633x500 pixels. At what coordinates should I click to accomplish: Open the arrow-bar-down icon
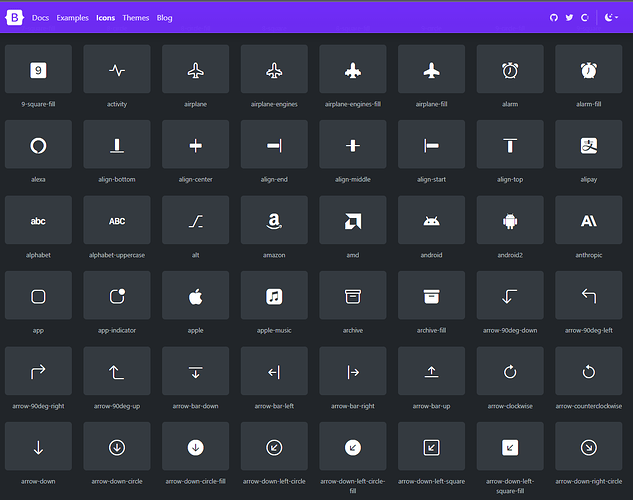195,371
